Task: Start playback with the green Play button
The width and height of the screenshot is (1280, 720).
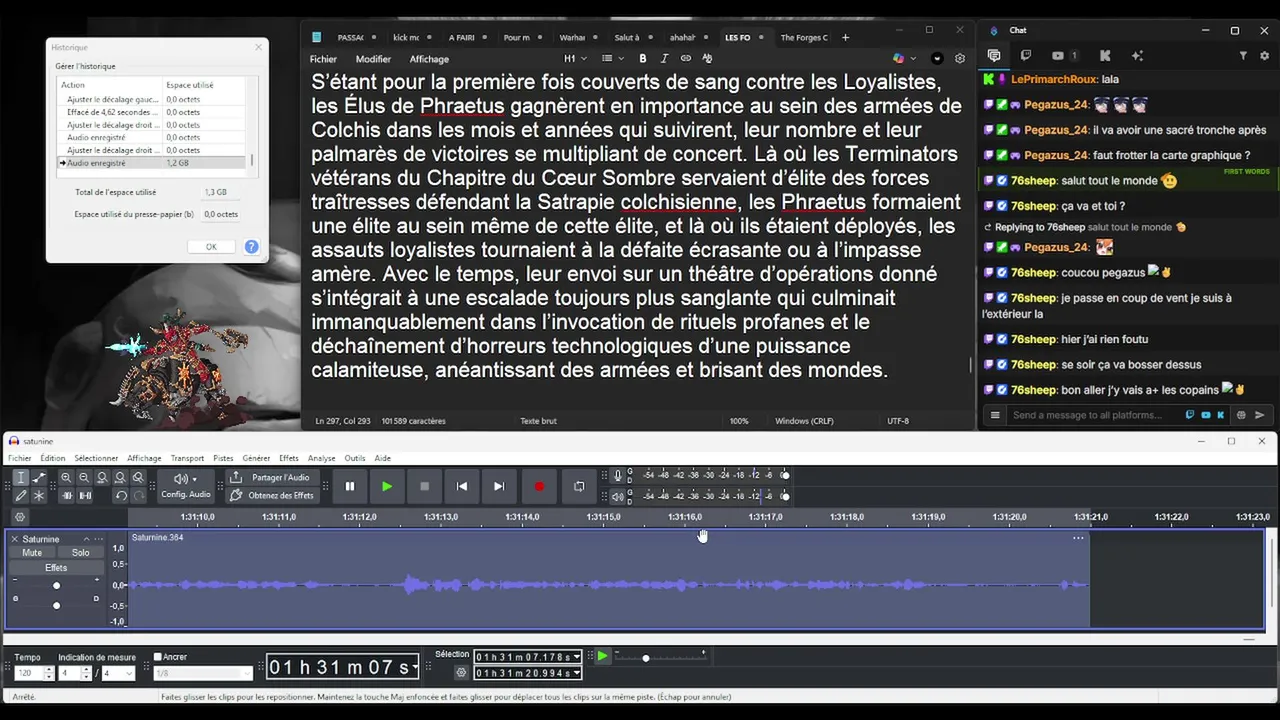Action: point(387,486)
